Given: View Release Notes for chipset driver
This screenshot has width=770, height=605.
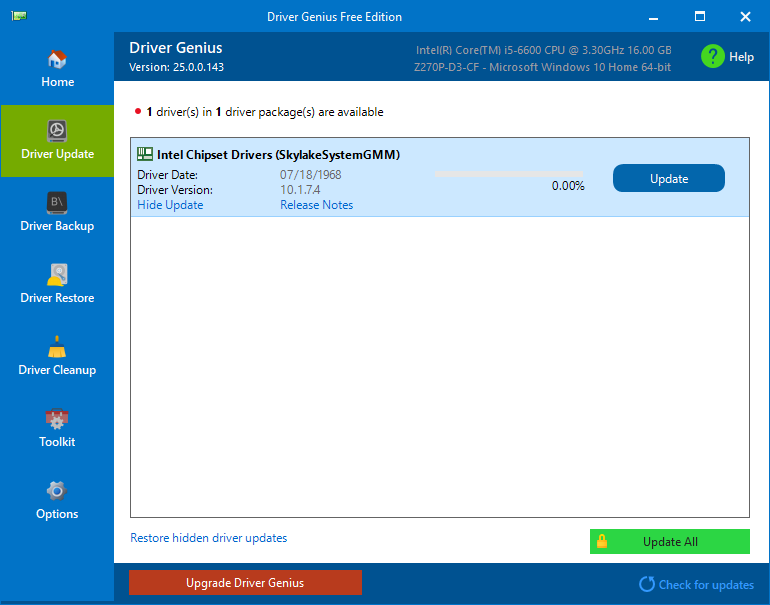Looking at the screenshot, I should point(316,205).
